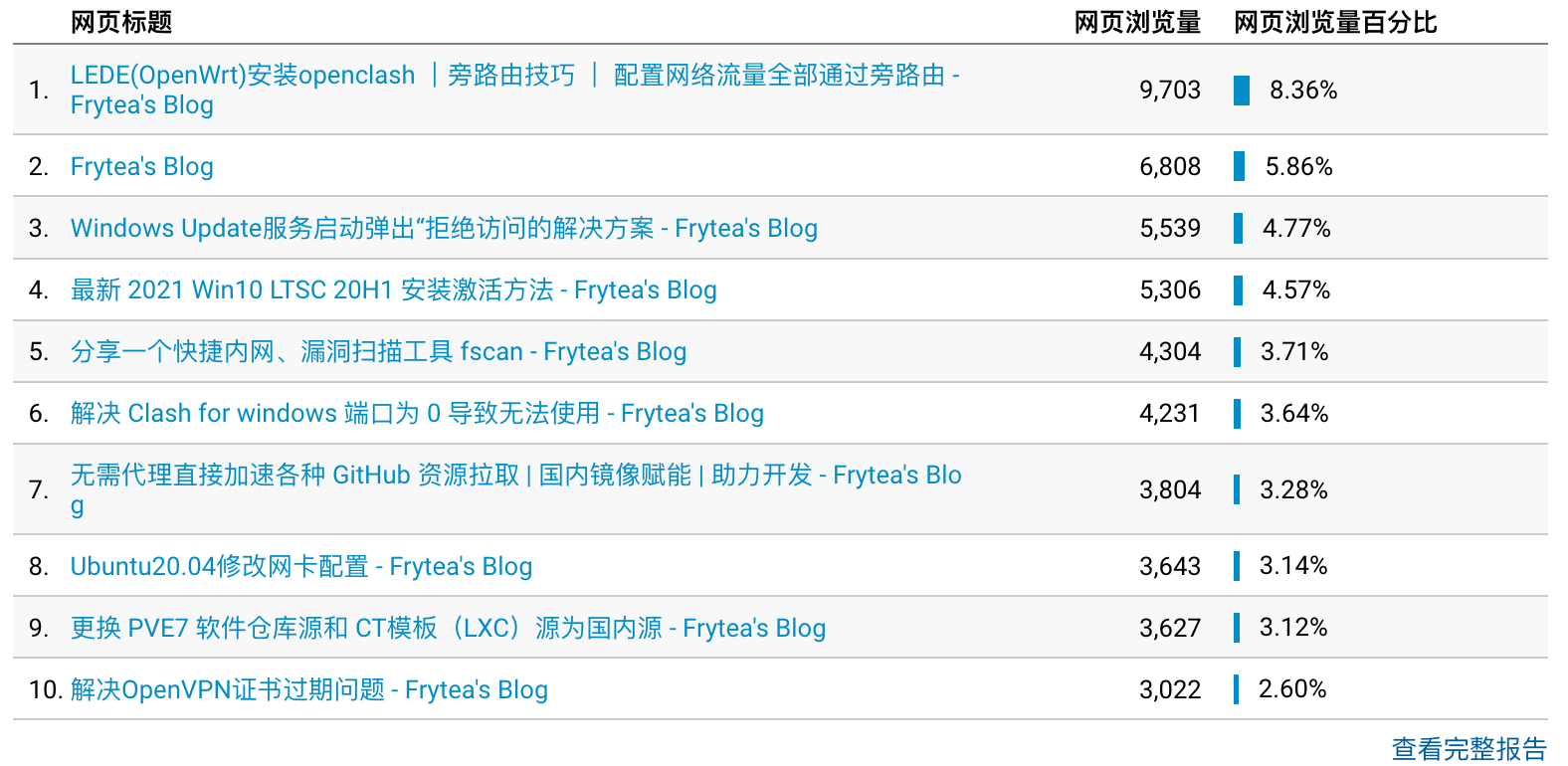Click the 4.77% percentage value
Screen dimensions: 1568x766
point(1296,229)
